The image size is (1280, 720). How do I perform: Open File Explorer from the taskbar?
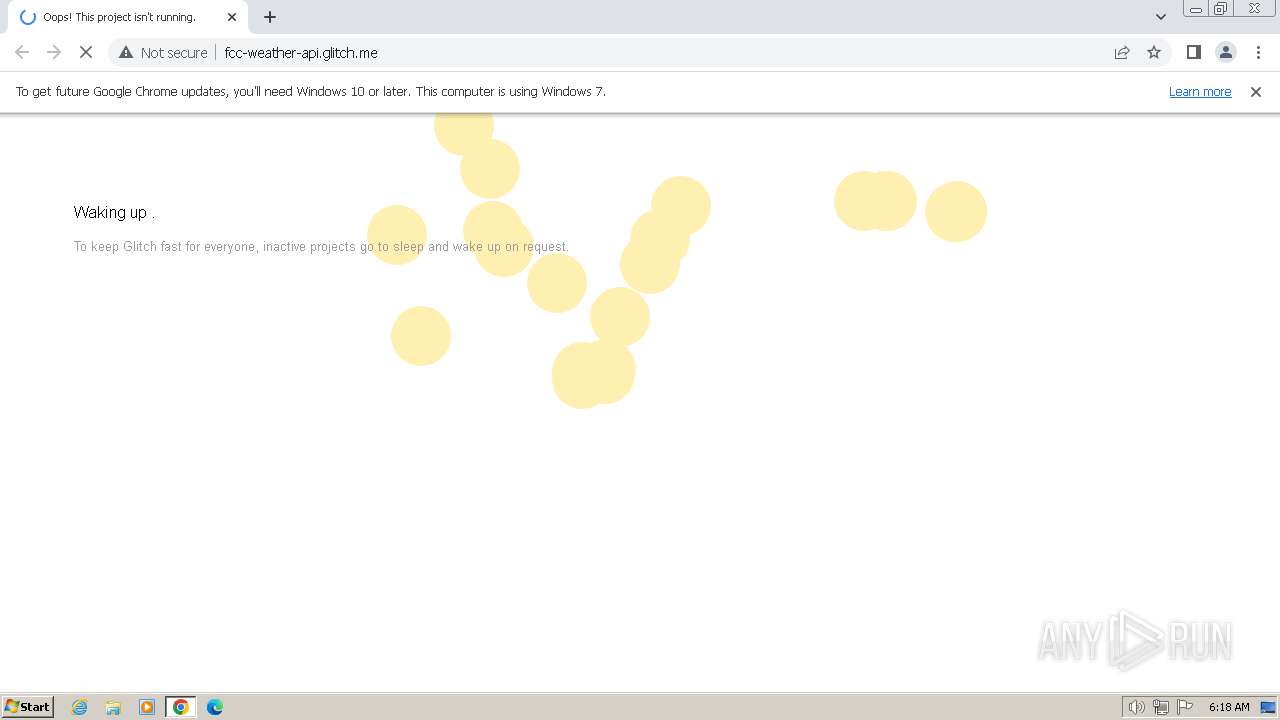click(113, 706)
